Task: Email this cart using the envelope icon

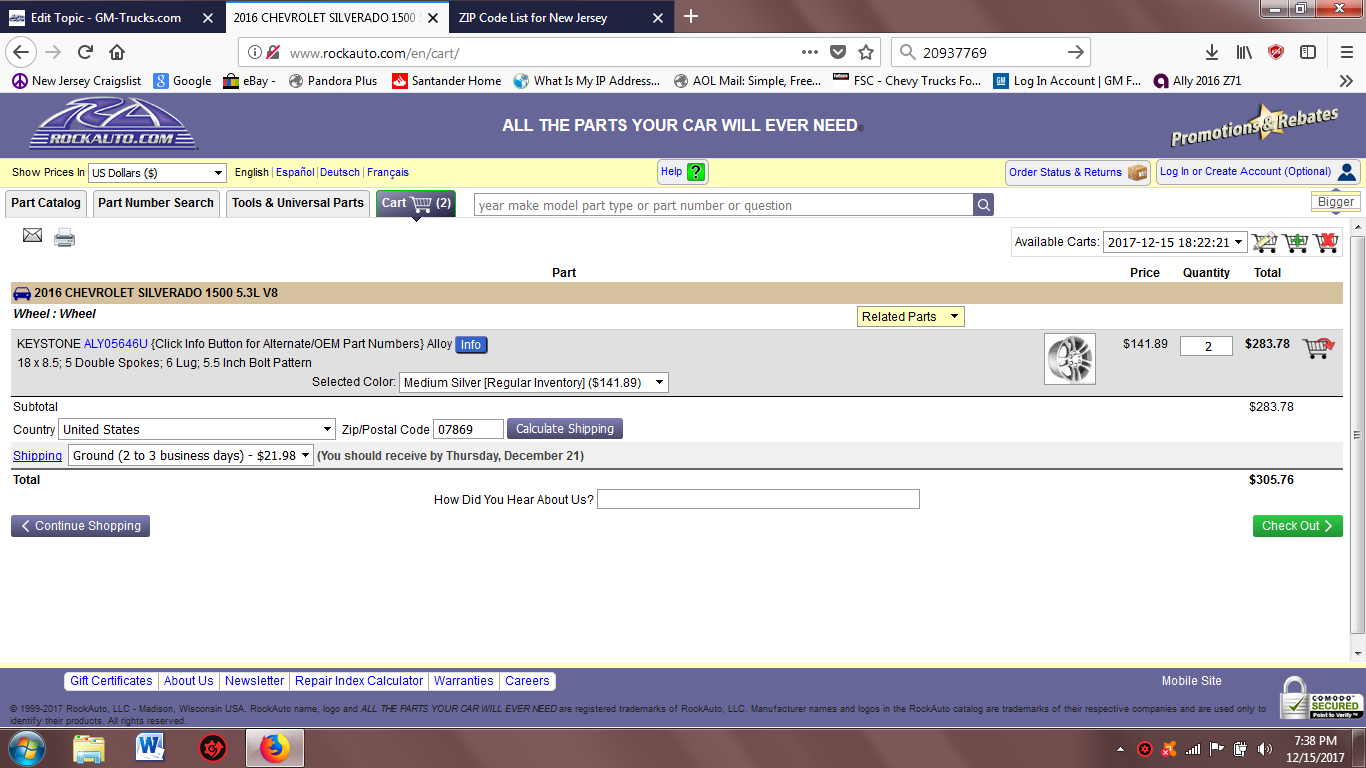Action: click(33, 236)
